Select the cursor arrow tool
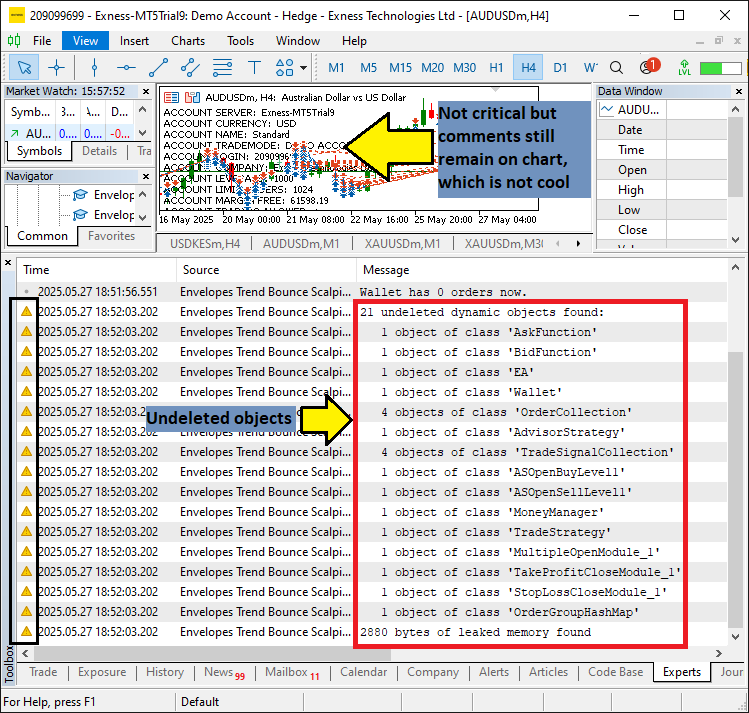 tap(24, 68)
